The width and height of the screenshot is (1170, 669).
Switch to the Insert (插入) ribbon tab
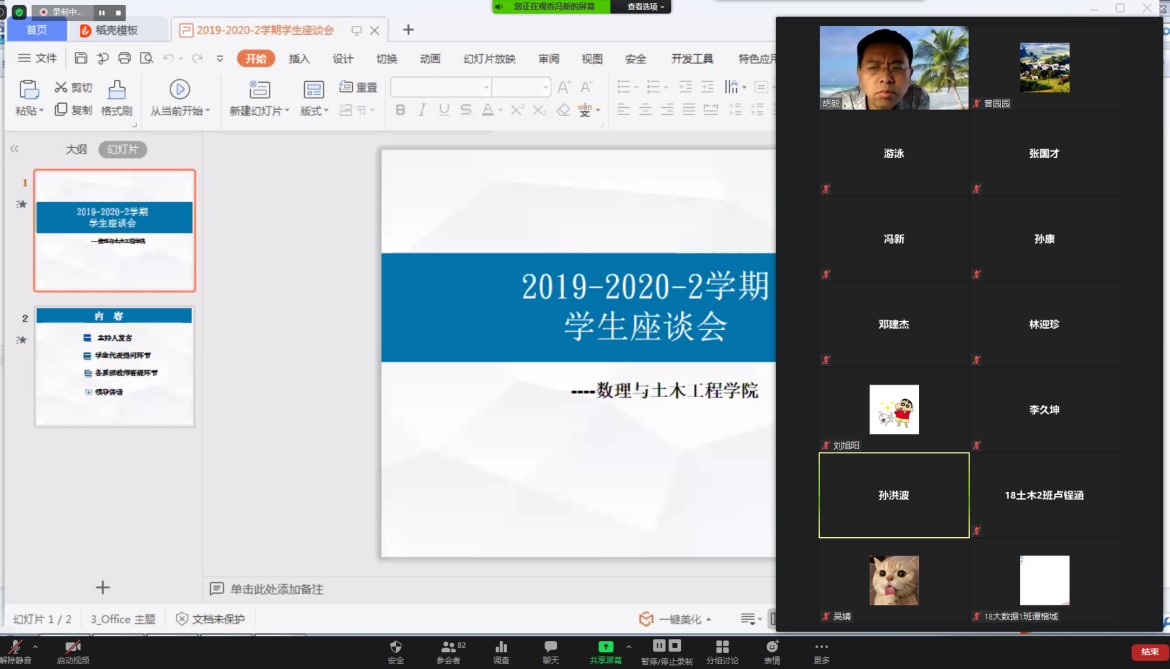[x=299, y=58]
